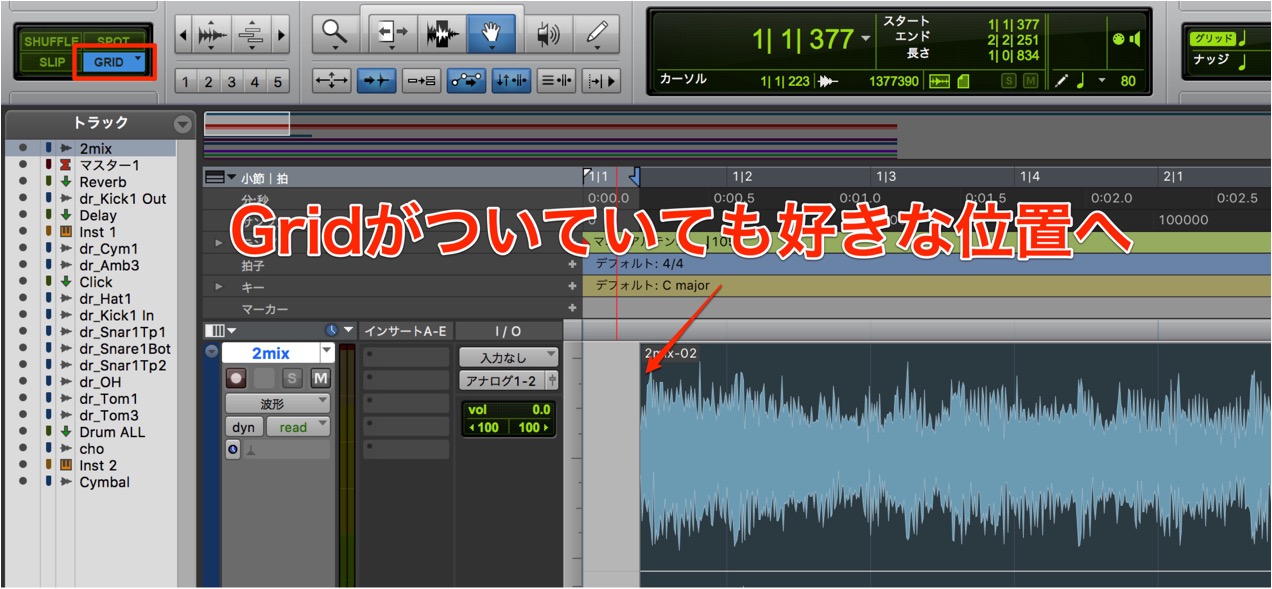Click the counter's S solo indicator

pos(1008,81)
